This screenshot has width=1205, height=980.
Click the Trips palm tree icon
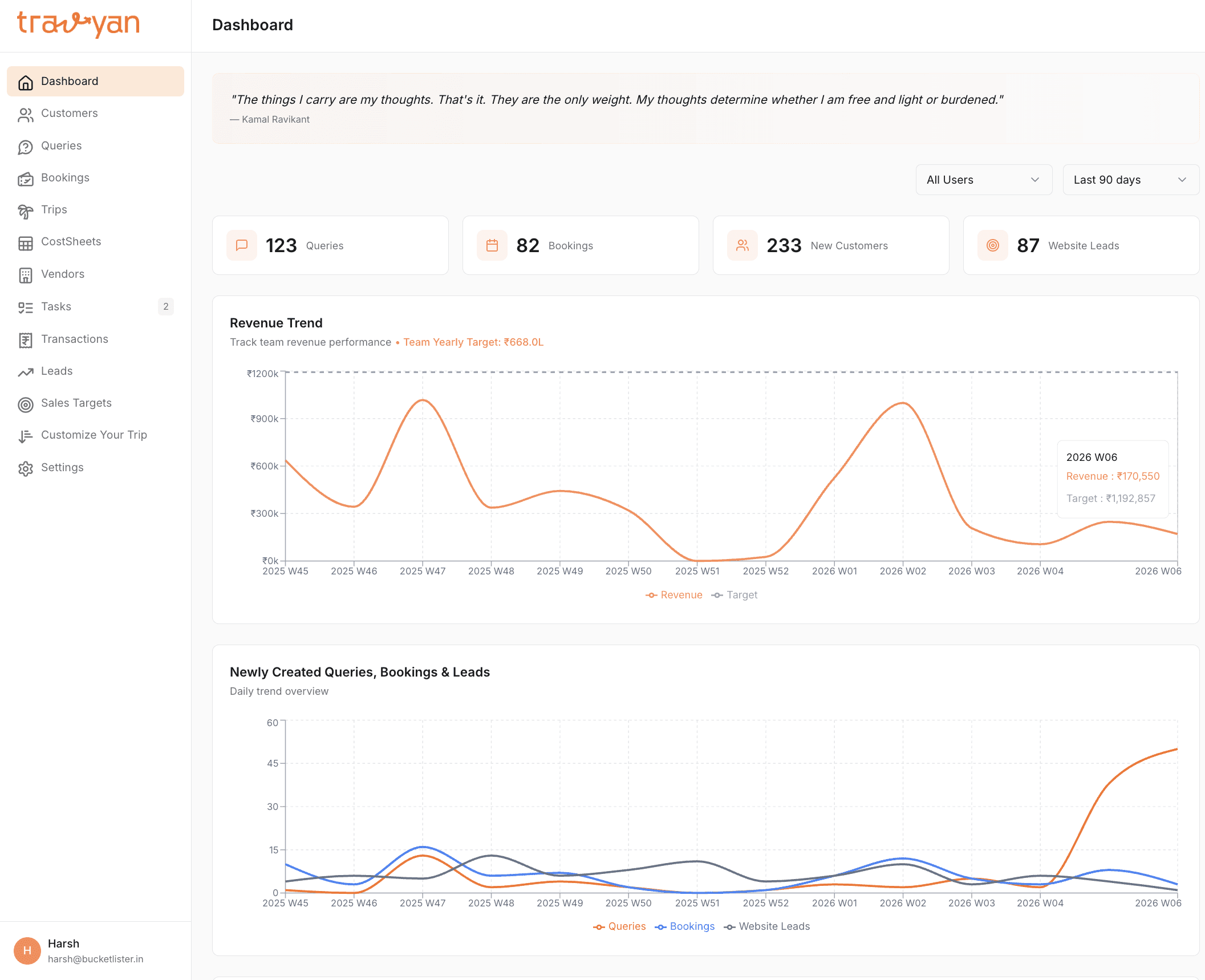click(x=25, y=210)
